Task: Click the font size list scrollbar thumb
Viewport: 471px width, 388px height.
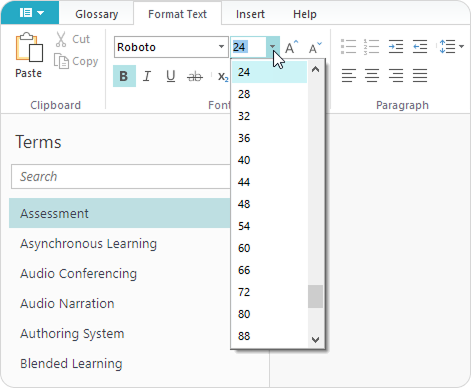Action: click(x=315, y=296)
